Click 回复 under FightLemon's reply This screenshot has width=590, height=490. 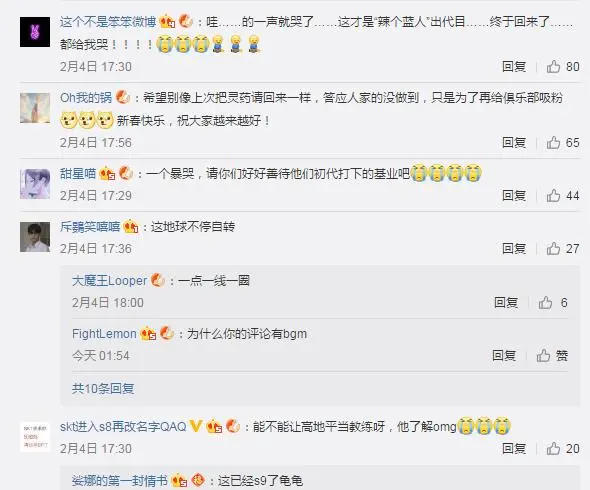click(504, 356)
